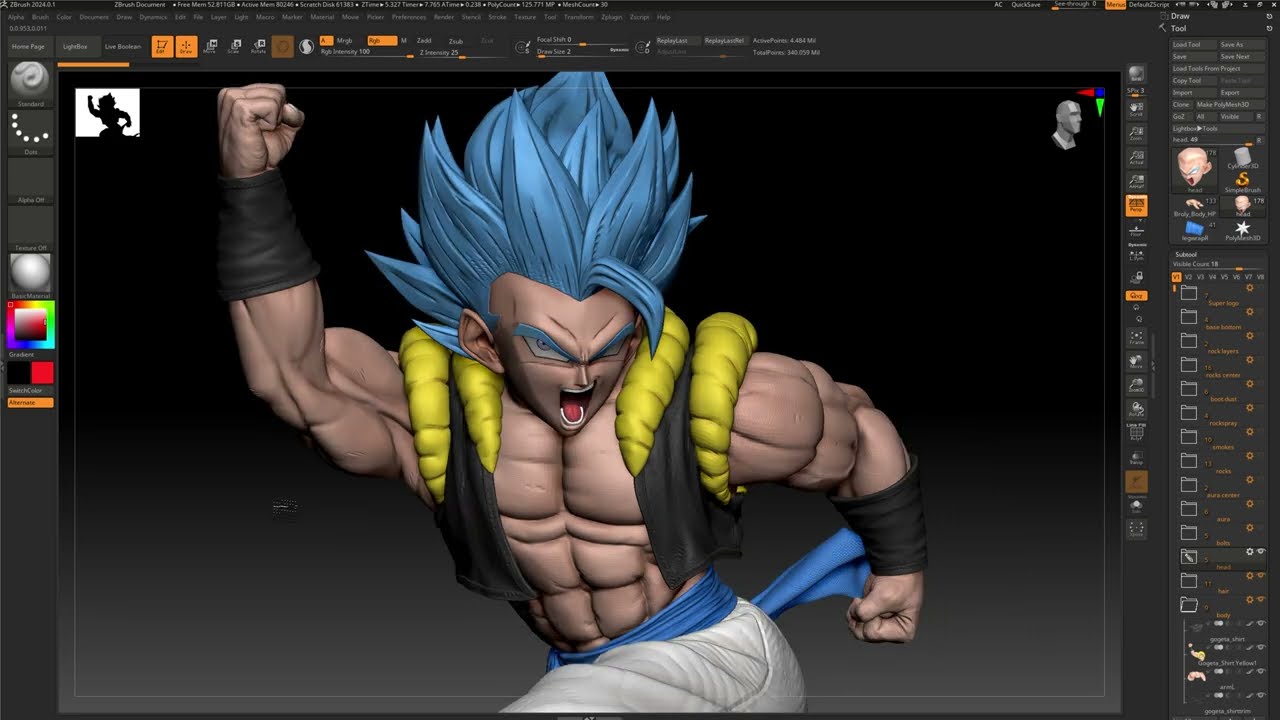The width and height of the screenshot is (1280, 720).
Task: Open settings gear of boot dust folder
Action: (1249, 384)
